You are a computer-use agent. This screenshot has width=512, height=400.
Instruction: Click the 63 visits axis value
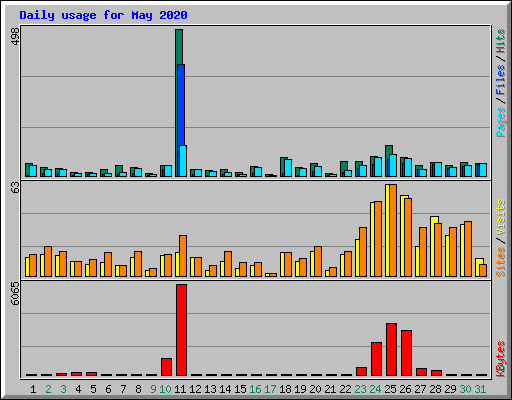point(15,188)
